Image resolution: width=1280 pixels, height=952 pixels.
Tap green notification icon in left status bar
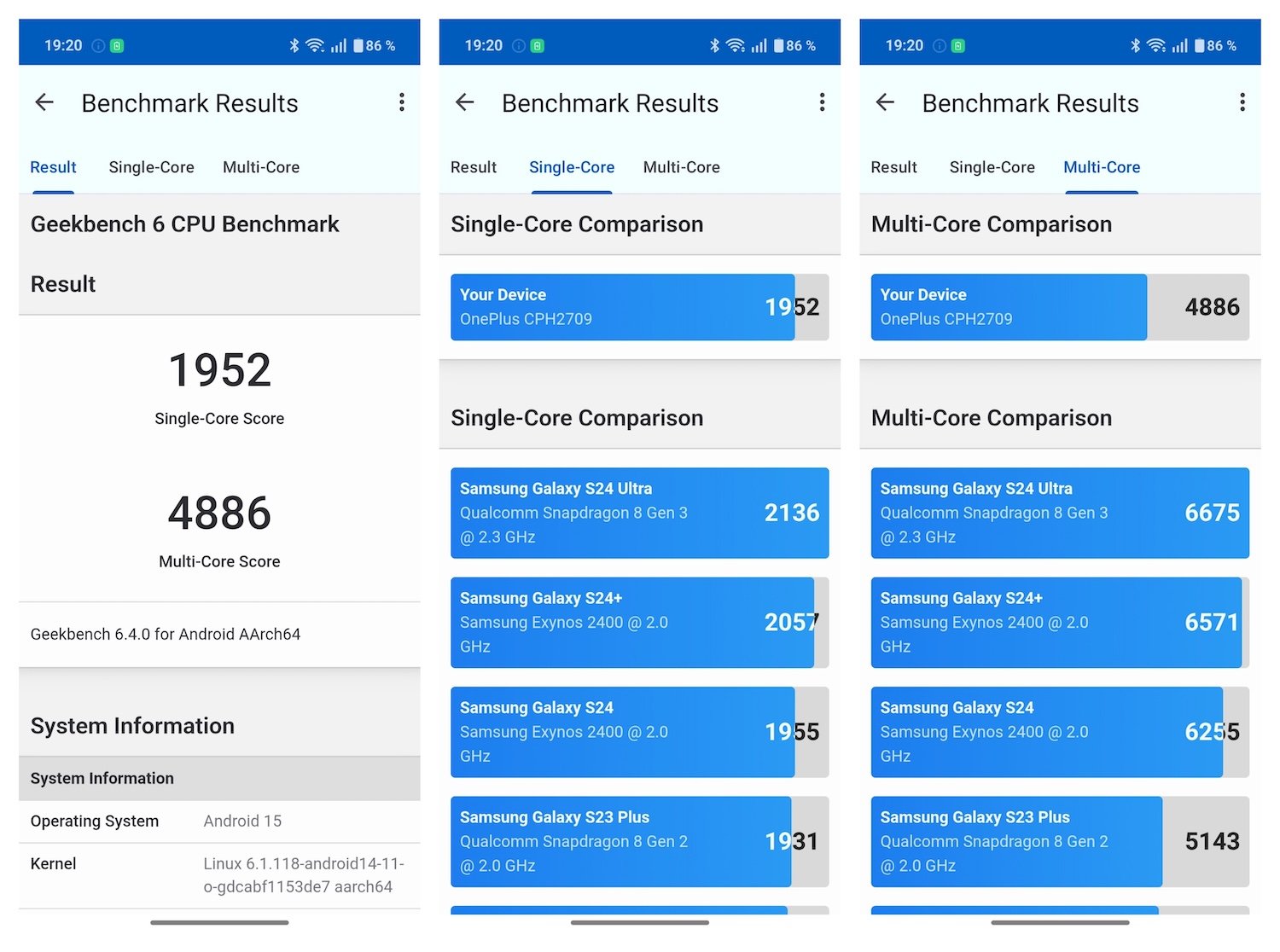[118, 46]
